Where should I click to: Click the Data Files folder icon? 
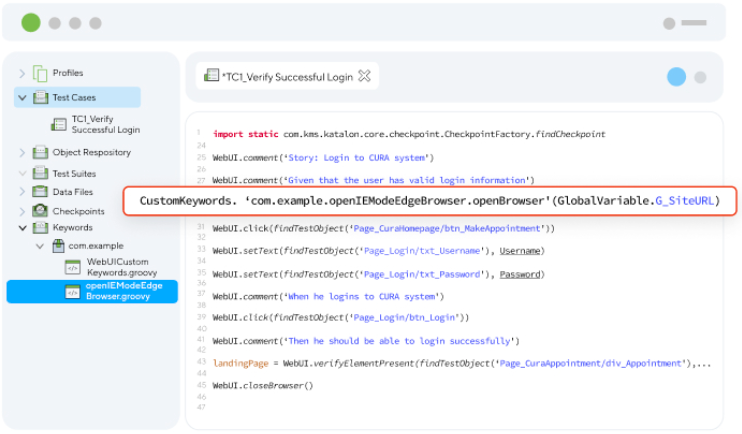click(x=40, y=192)
